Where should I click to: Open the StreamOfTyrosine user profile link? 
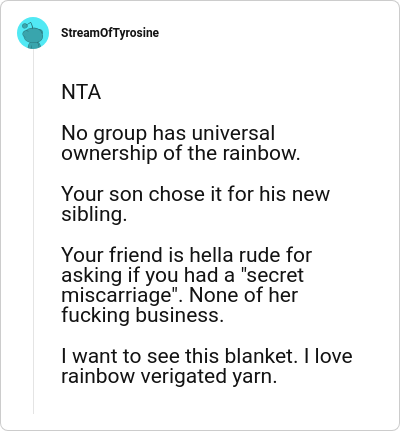coord(110,33)
